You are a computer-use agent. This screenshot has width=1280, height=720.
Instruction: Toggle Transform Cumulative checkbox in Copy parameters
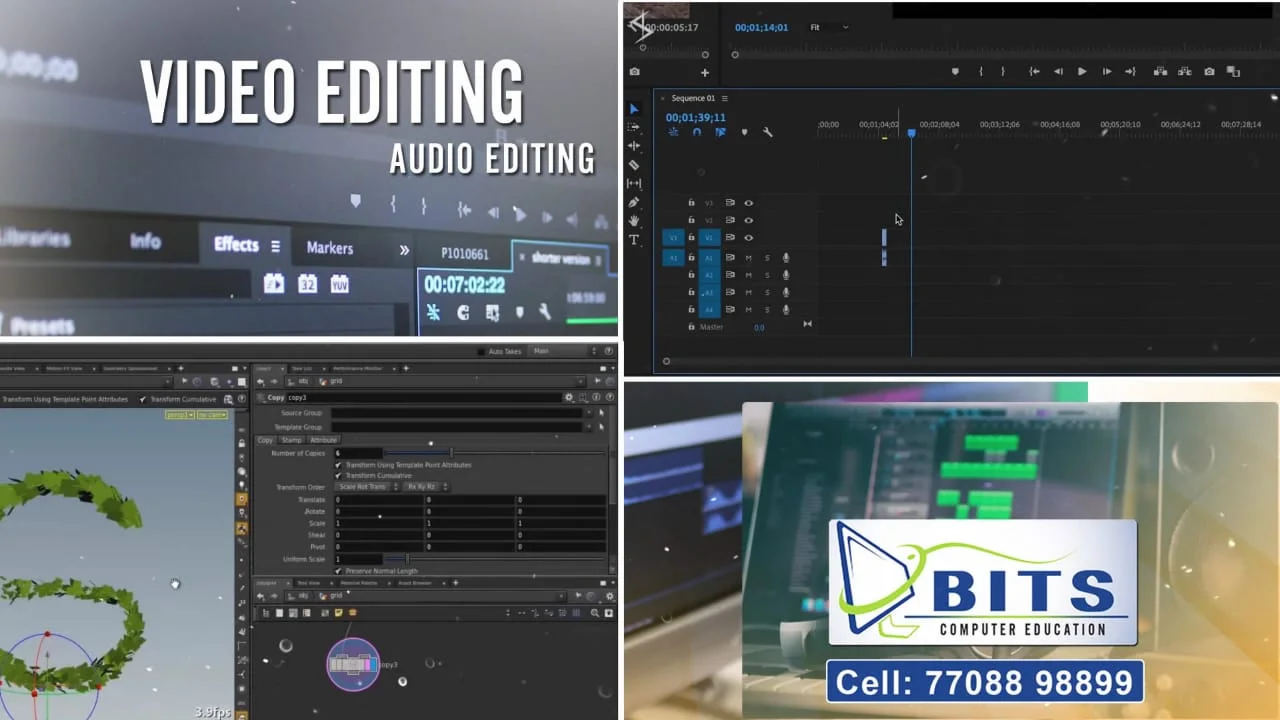tap(339, 476)
